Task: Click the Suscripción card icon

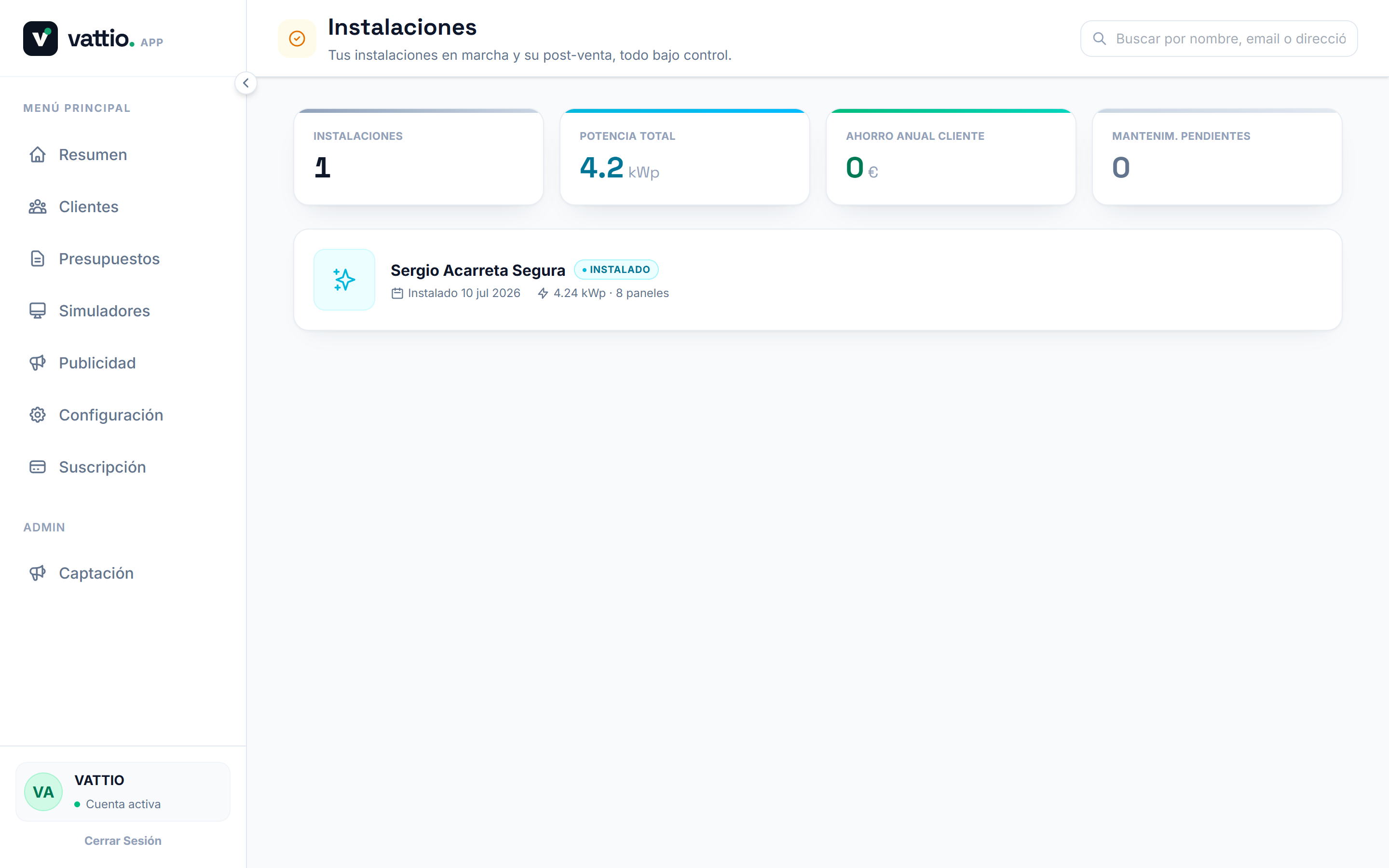Action: (x=37, y=467)
